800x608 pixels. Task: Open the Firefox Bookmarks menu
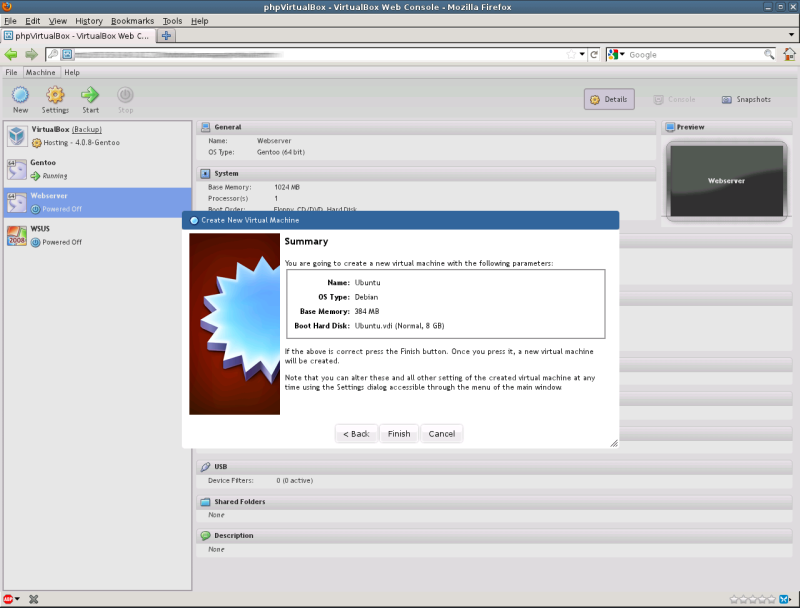tap(132, 21)
